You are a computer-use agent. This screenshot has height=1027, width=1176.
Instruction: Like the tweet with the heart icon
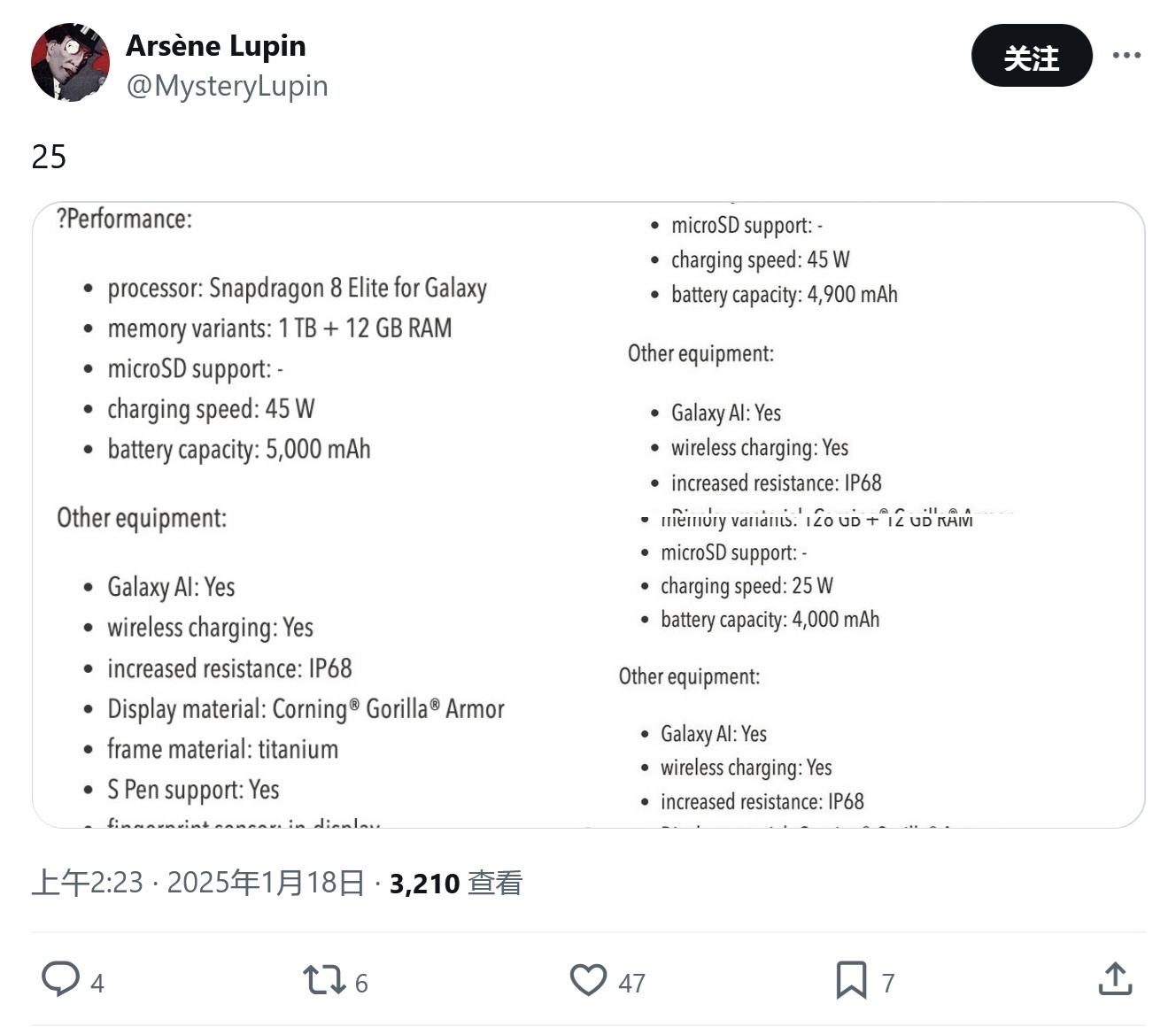coord(588,980)
